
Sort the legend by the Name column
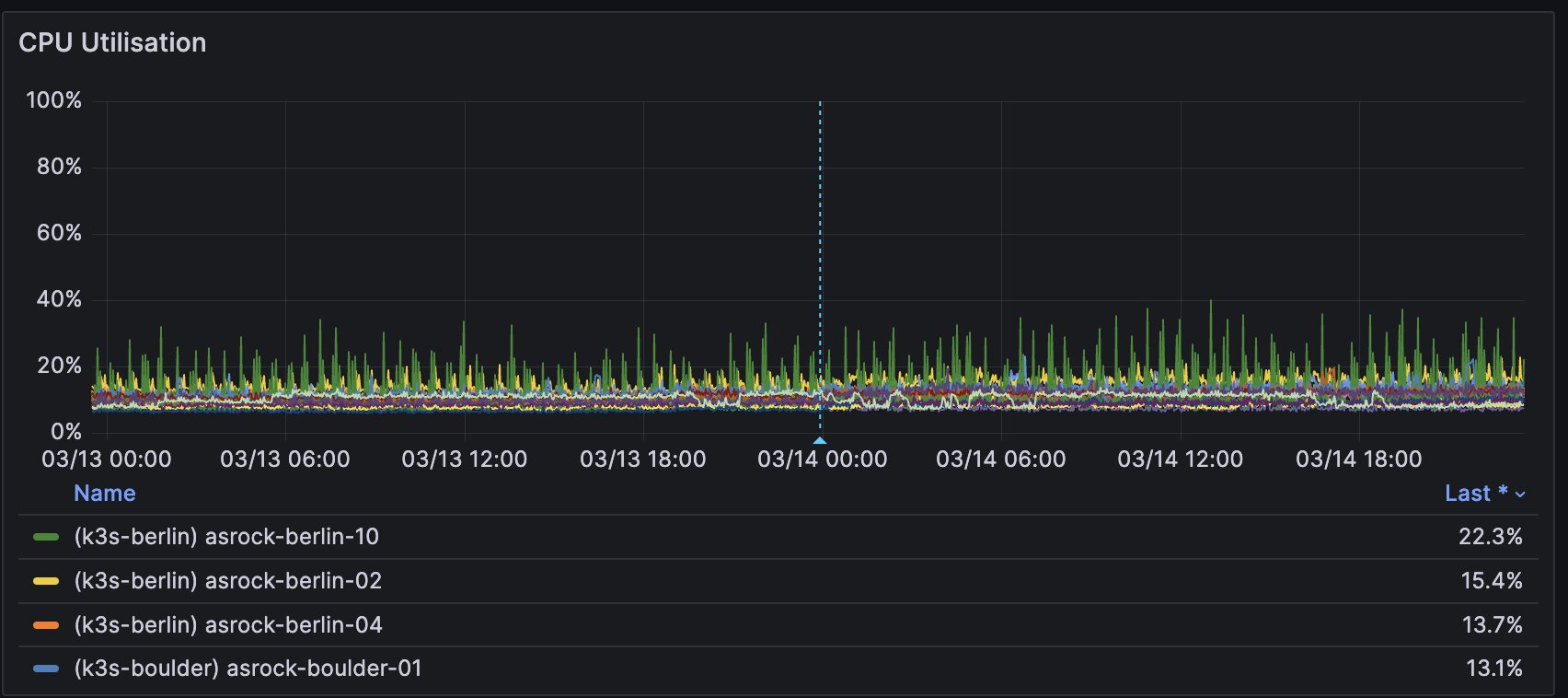click(105, 494)
